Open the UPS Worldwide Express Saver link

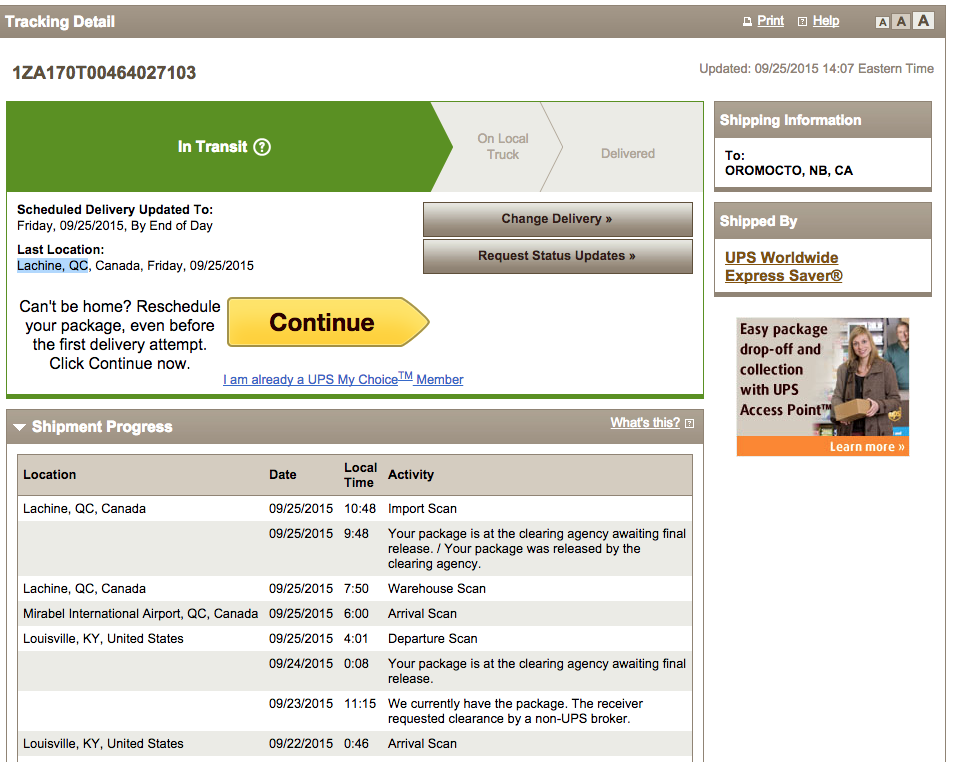coord(783,266)
